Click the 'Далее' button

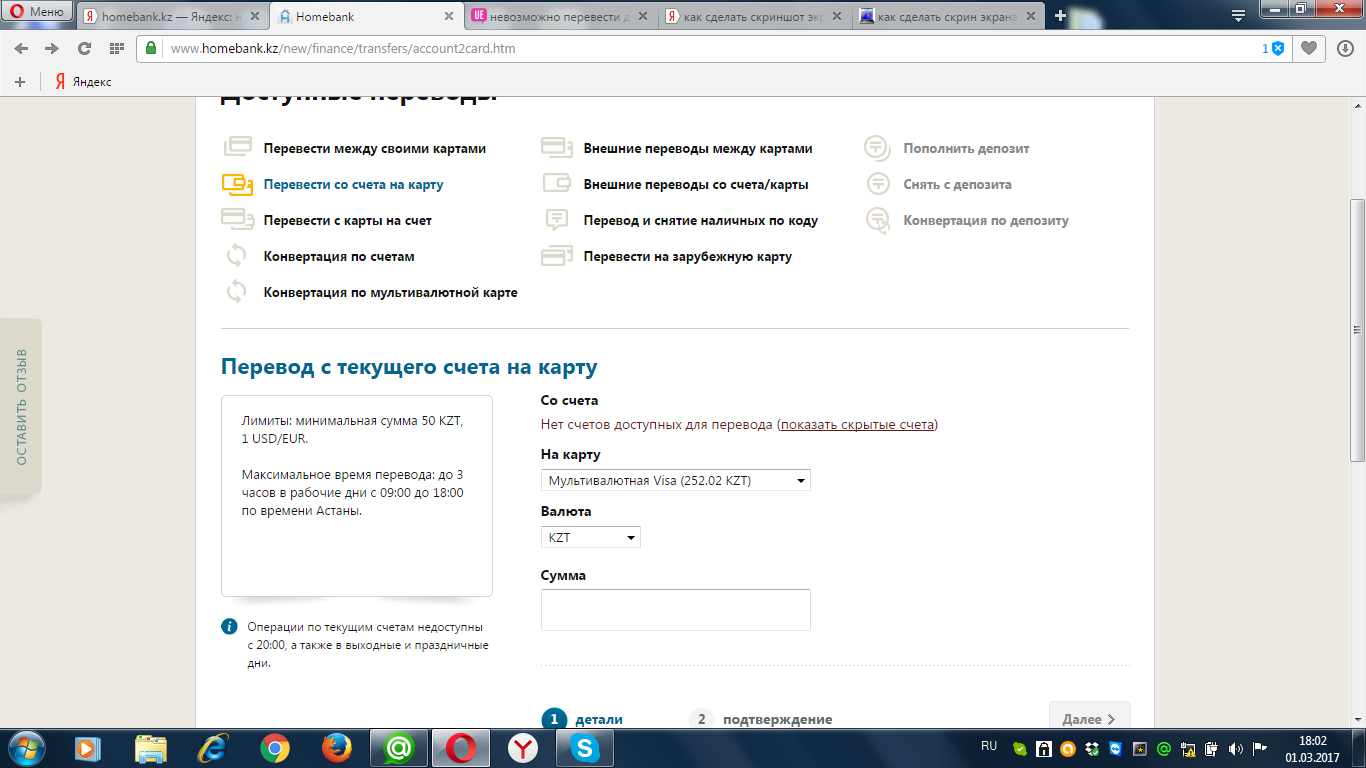tap(1089, 719)
